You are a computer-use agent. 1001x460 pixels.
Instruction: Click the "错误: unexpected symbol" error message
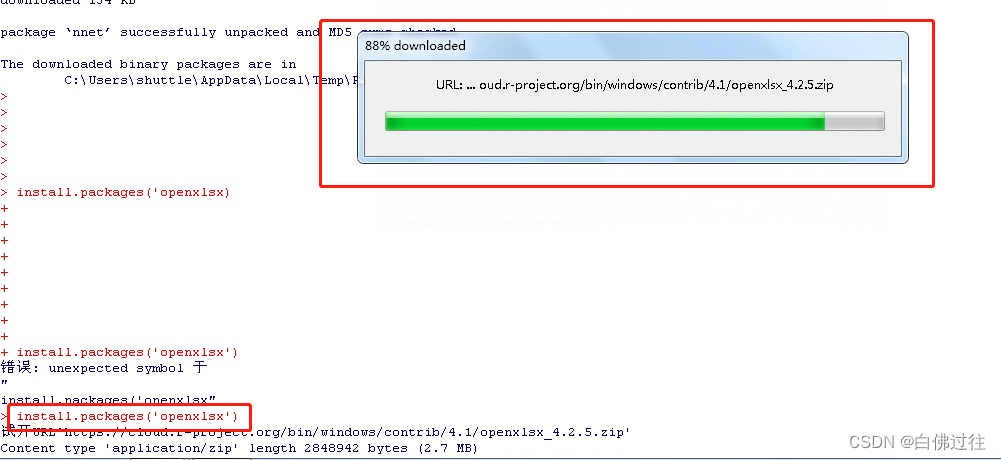tap(104, 368)
